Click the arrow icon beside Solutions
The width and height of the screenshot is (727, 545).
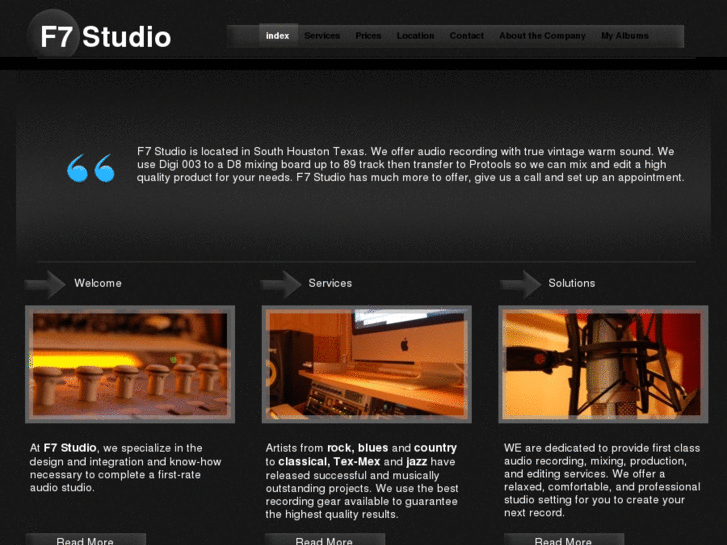[520, 284]
